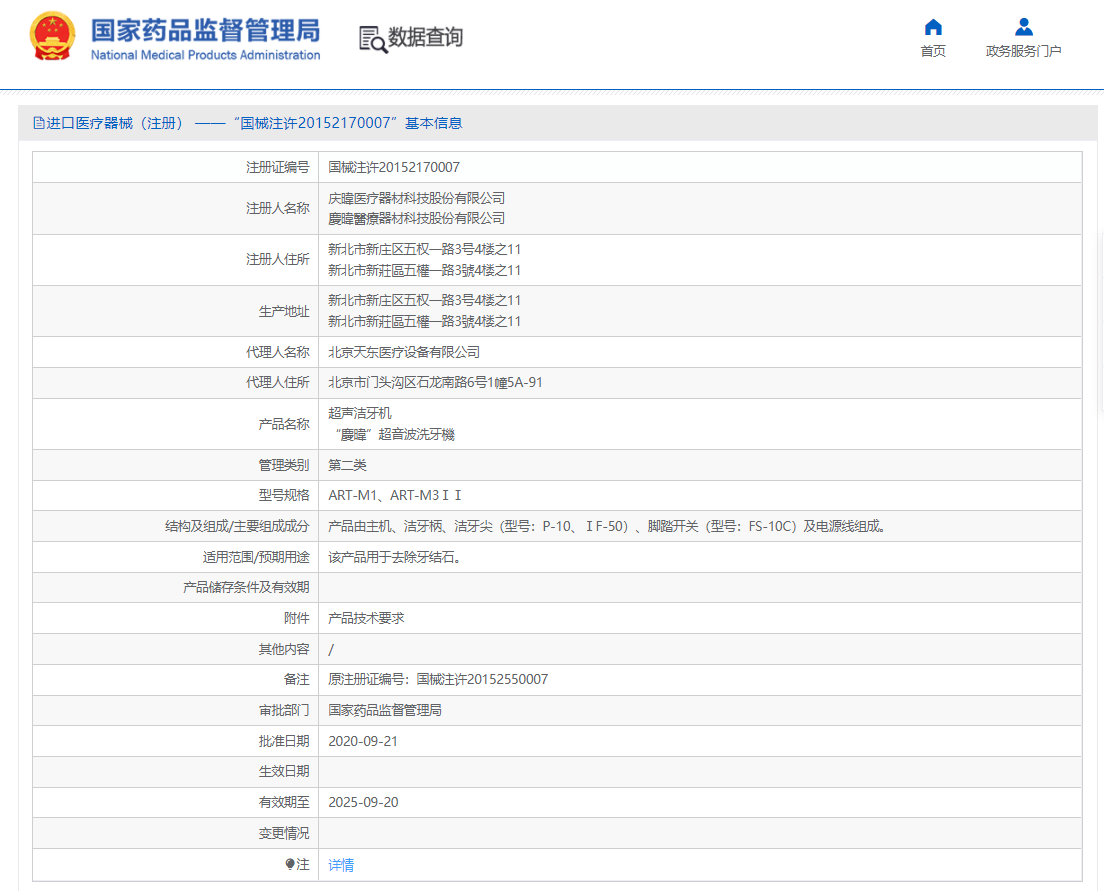Open the 首页 home icon

click(x=933, y=27)
